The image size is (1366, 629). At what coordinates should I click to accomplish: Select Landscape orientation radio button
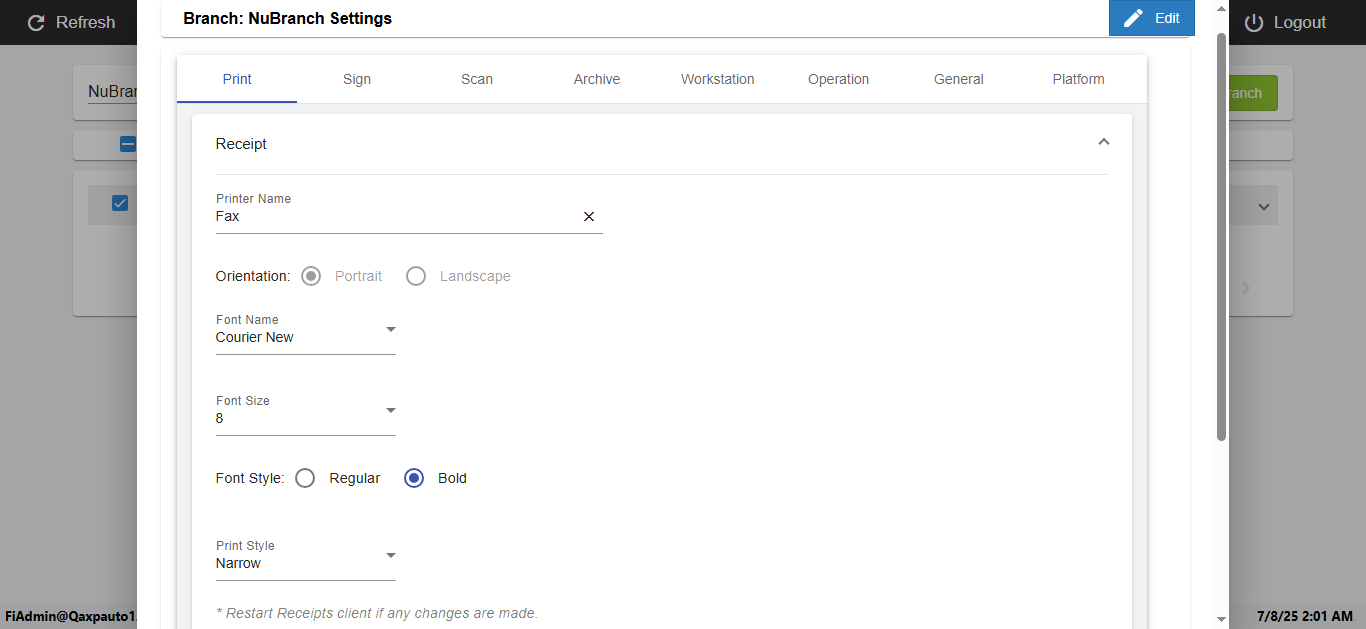(x=416, y=276)
